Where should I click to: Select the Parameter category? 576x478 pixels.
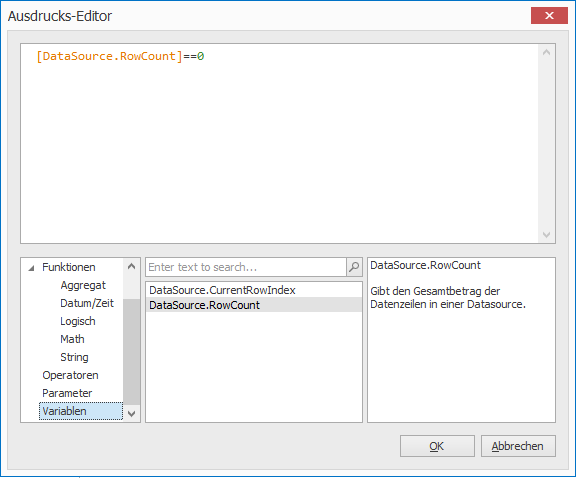[x=67, y=393]
